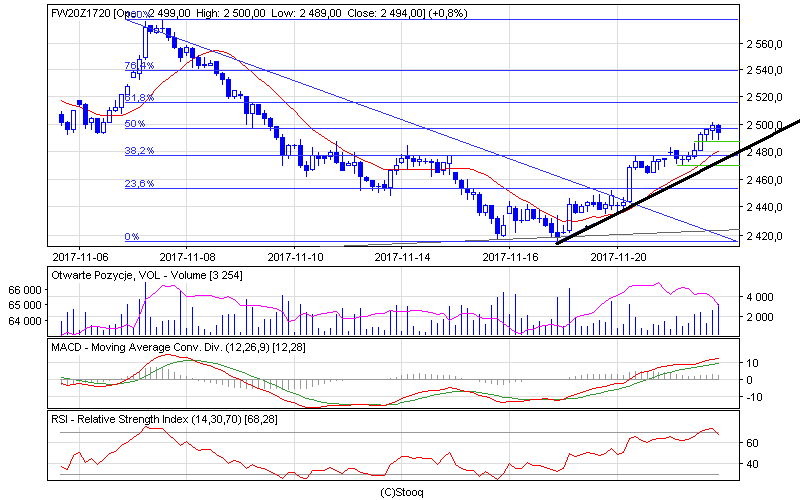
Task: Click price axis value 2 480,0
Action: (x=764, y=153)
